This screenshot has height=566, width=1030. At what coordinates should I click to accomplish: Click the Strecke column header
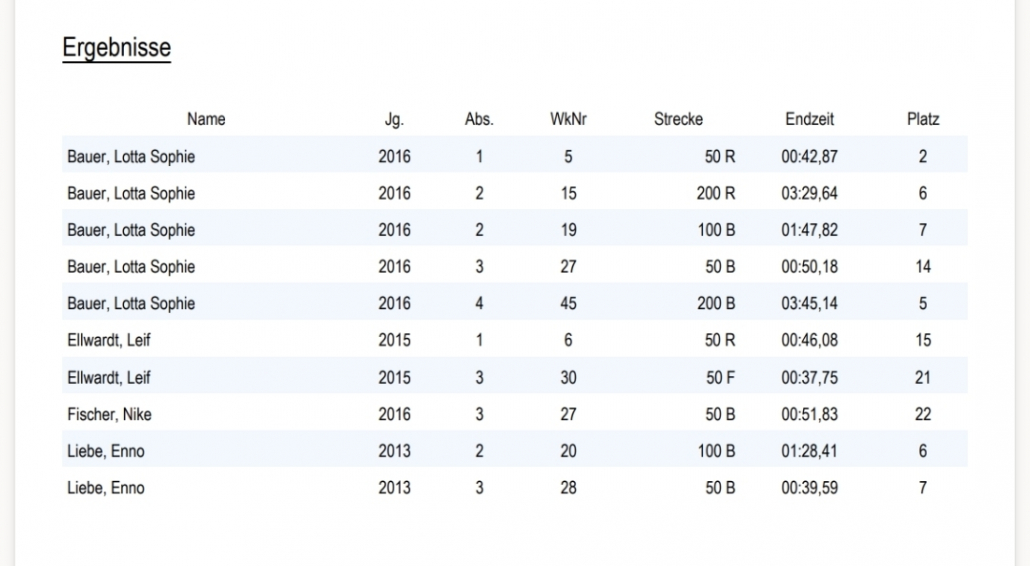[678, 119]
